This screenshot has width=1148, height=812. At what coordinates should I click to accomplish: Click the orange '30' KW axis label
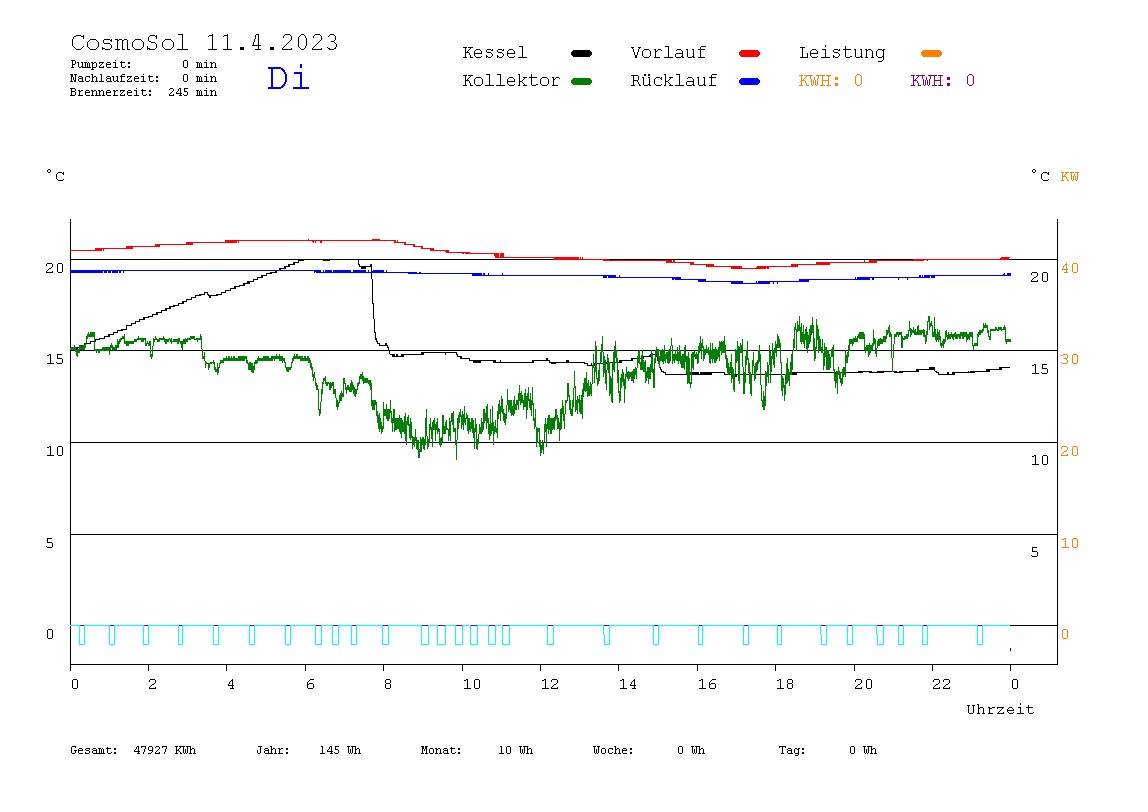pos(1070,359)
